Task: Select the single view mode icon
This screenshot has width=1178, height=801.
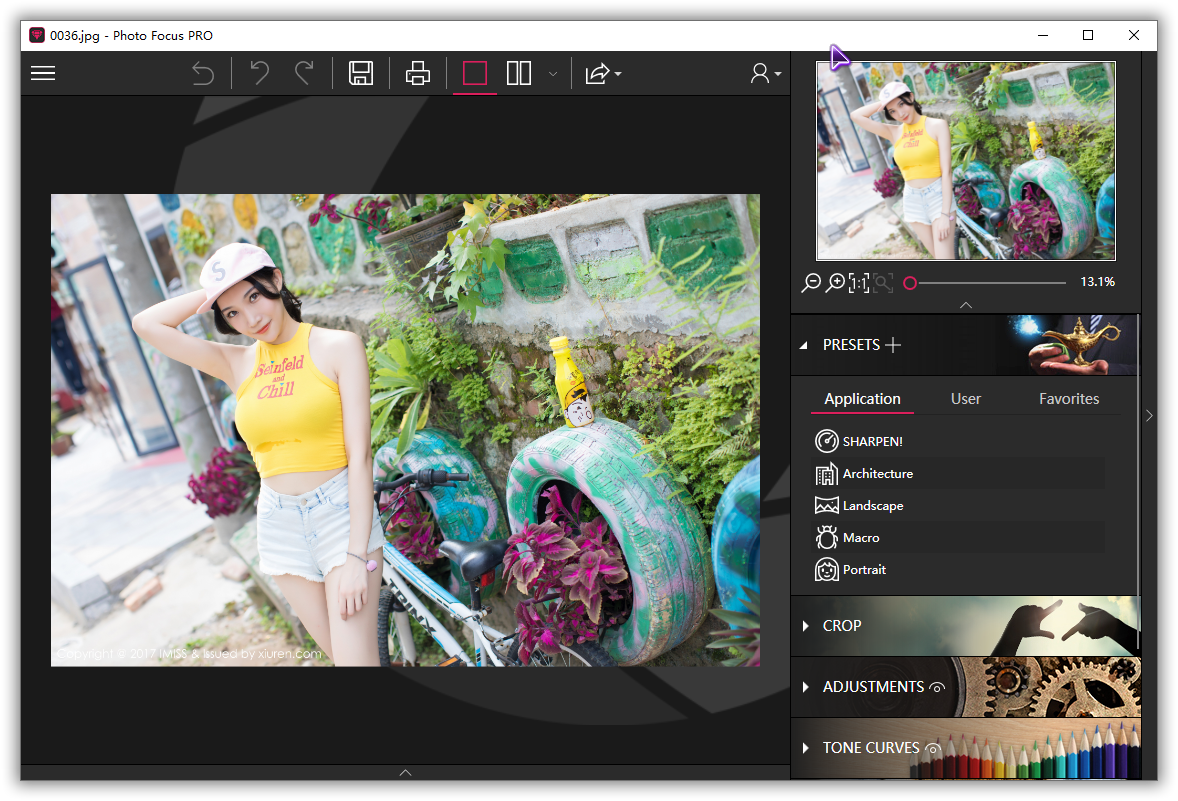Action: point(475,73)
